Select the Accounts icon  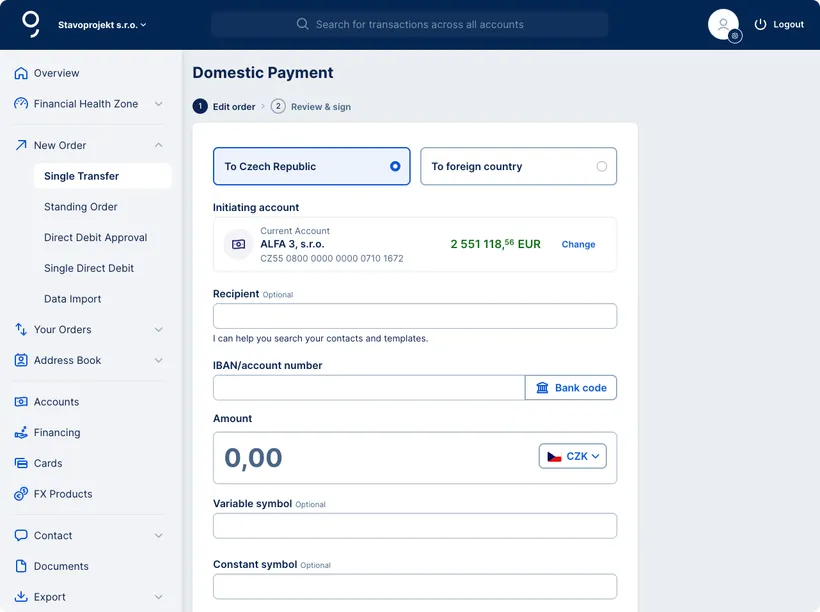pyautogui.click(x=20, y=401)
